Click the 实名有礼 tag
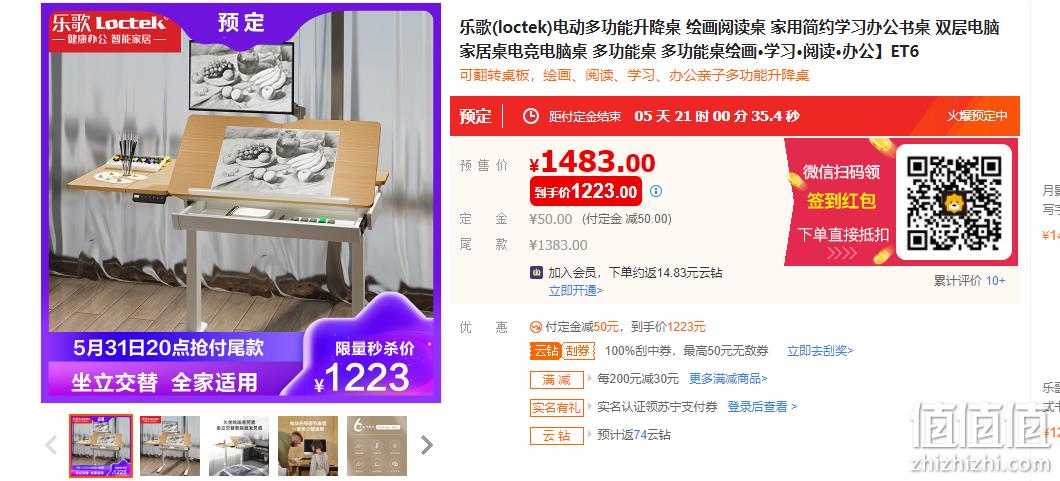This screenshot has width=1060, height=481. 556,407
